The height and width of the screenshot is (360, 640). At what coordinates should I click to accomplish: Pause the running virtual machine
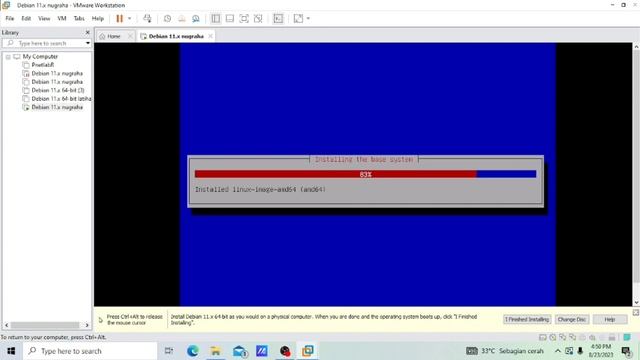[119, 18]
